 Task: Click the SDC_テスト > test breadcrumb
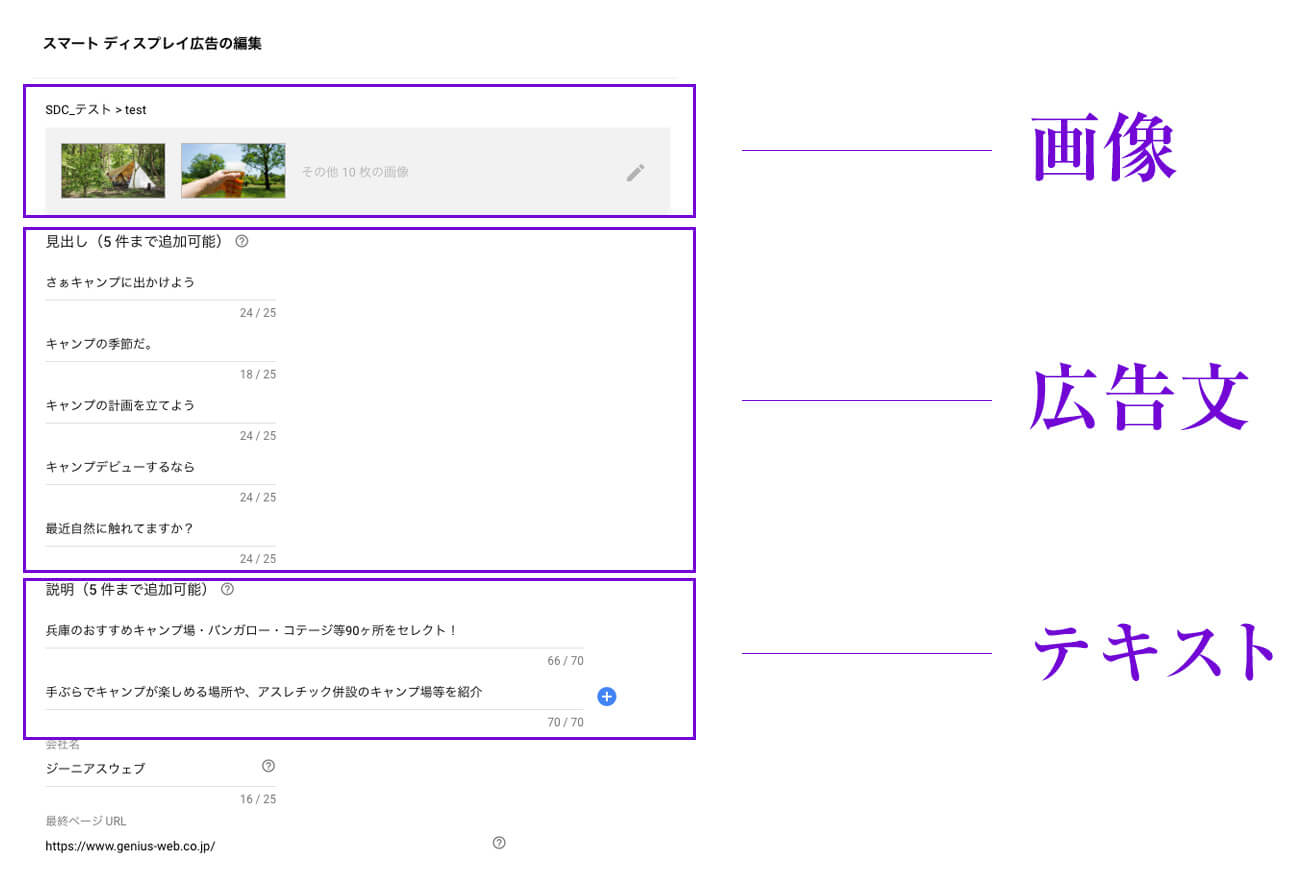[x=96, y=109]
